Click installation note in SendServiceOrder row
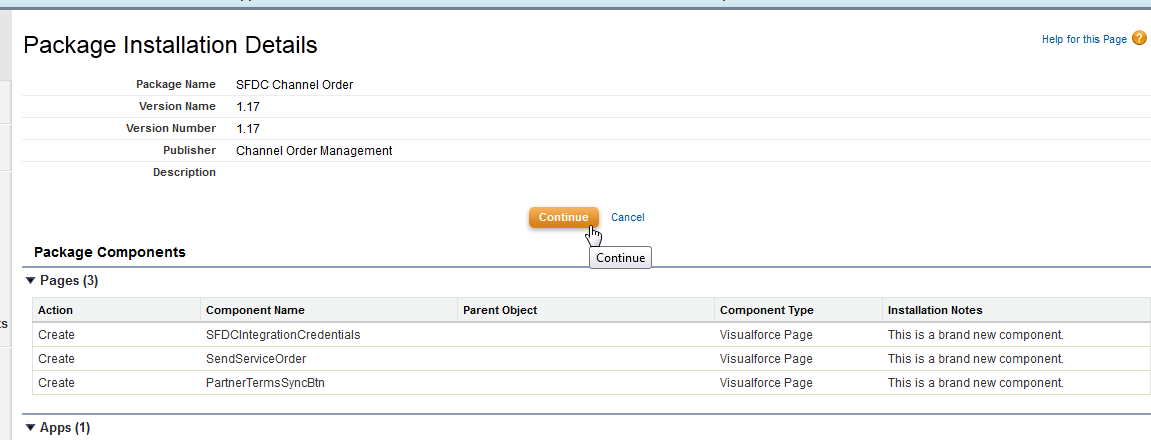 pos(975,359)
